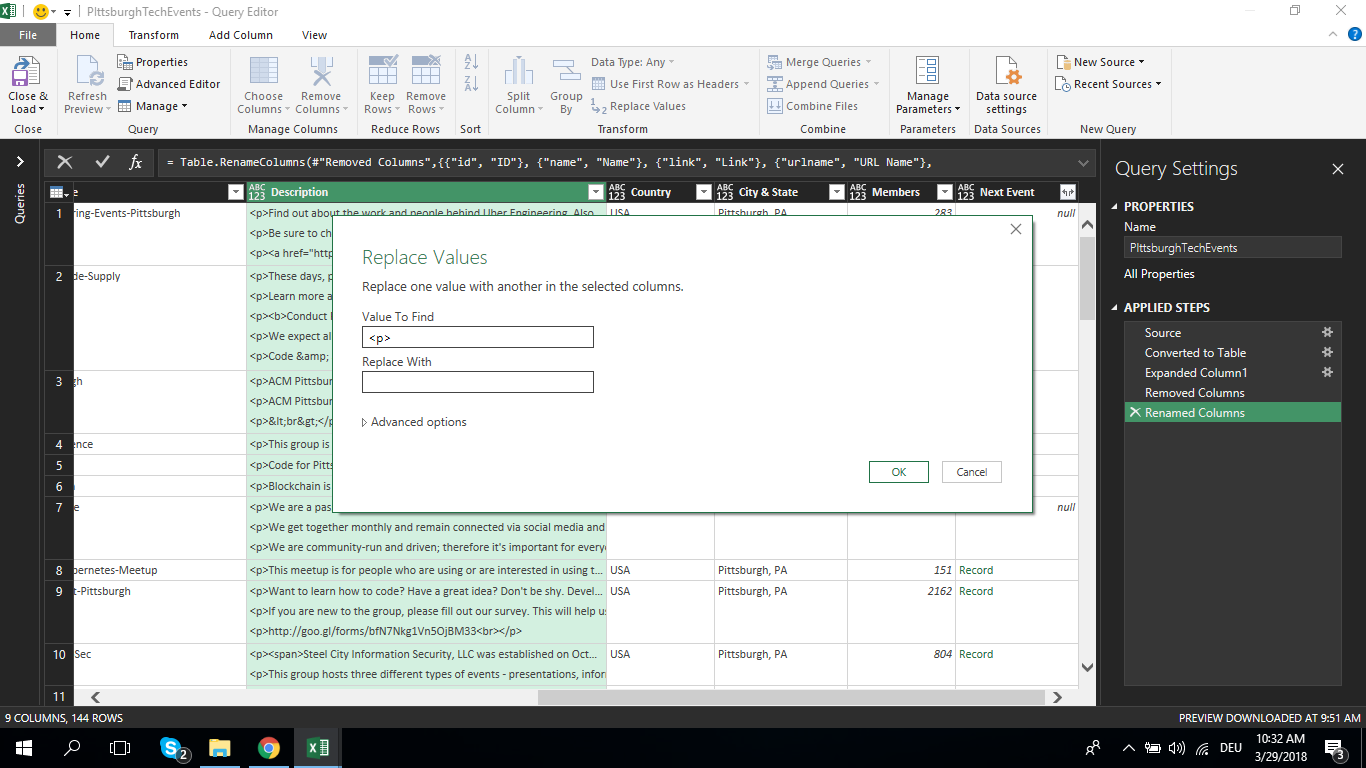Switch to the Transform ribbon tab

(153, 34)
